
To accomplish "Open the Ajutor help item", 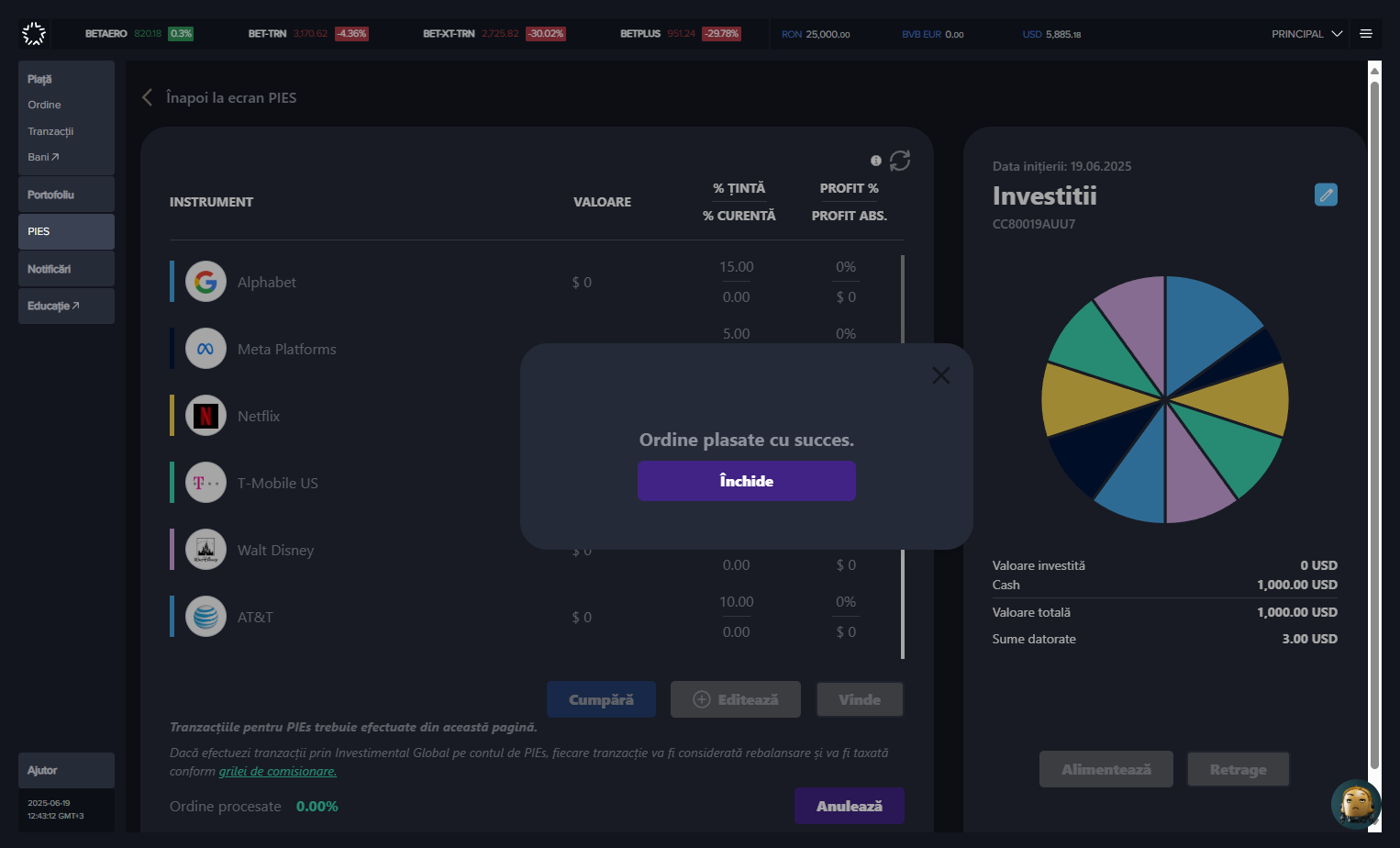I will (x=66, y=770).
